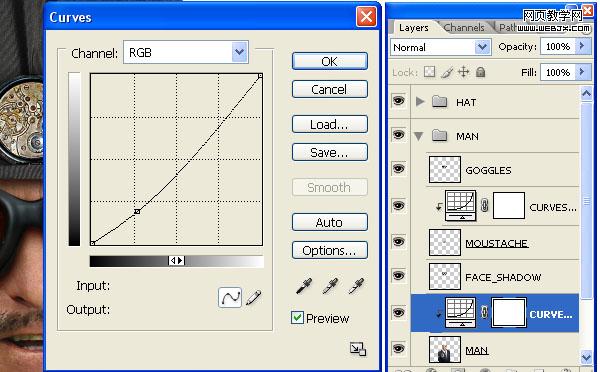
Task: Click layers panel scroll up arrow
Action: pyautogui.click(x=586, y=93)
